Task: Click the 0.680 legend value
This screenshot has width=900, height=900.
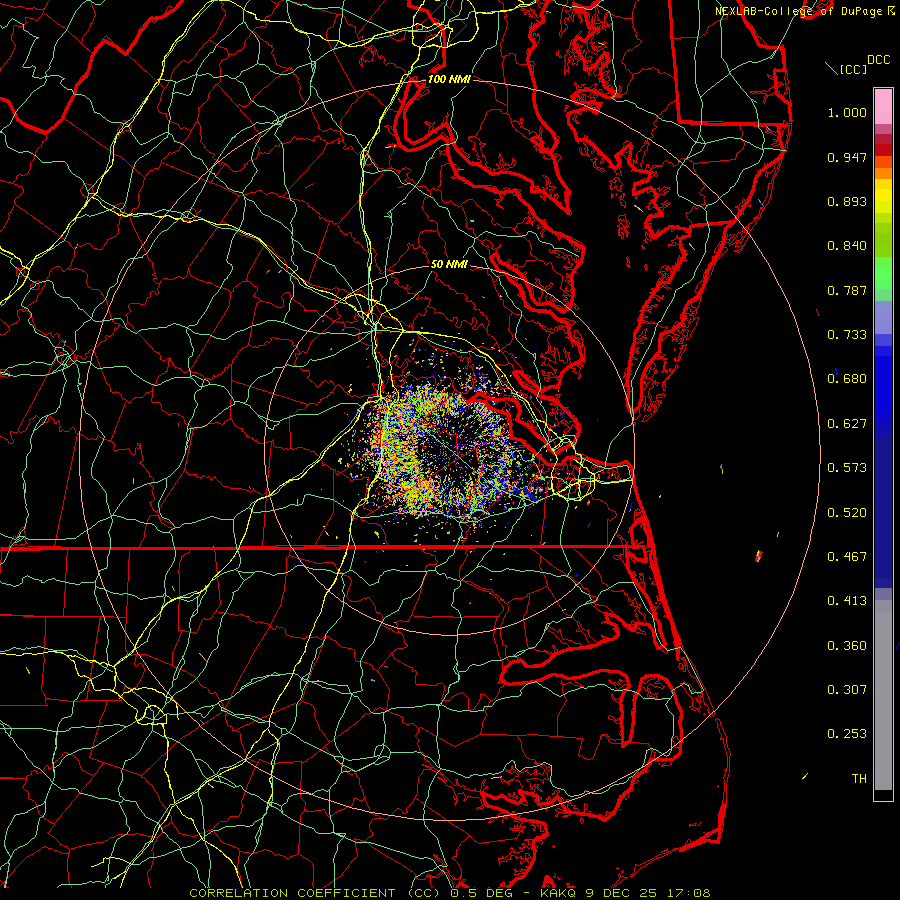Action: 847,379
